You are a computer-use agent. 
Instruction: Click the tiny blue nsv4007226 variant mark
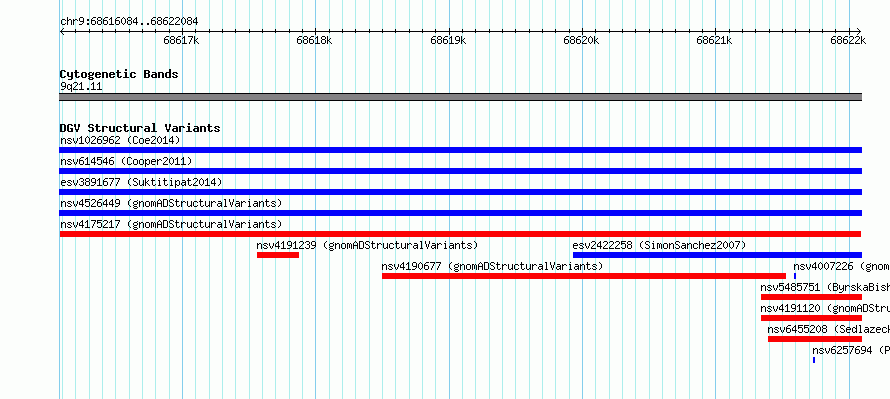795,276
